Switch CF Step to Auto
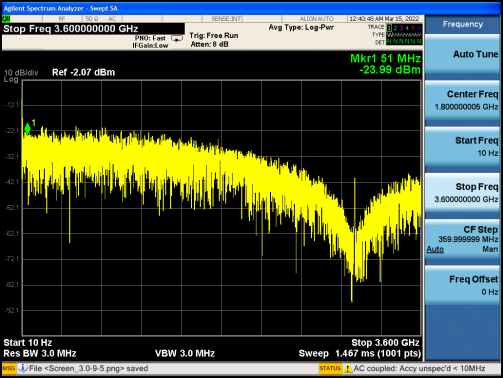The height and width of the screenshot is (378, 503). click(x=435, y=249)
